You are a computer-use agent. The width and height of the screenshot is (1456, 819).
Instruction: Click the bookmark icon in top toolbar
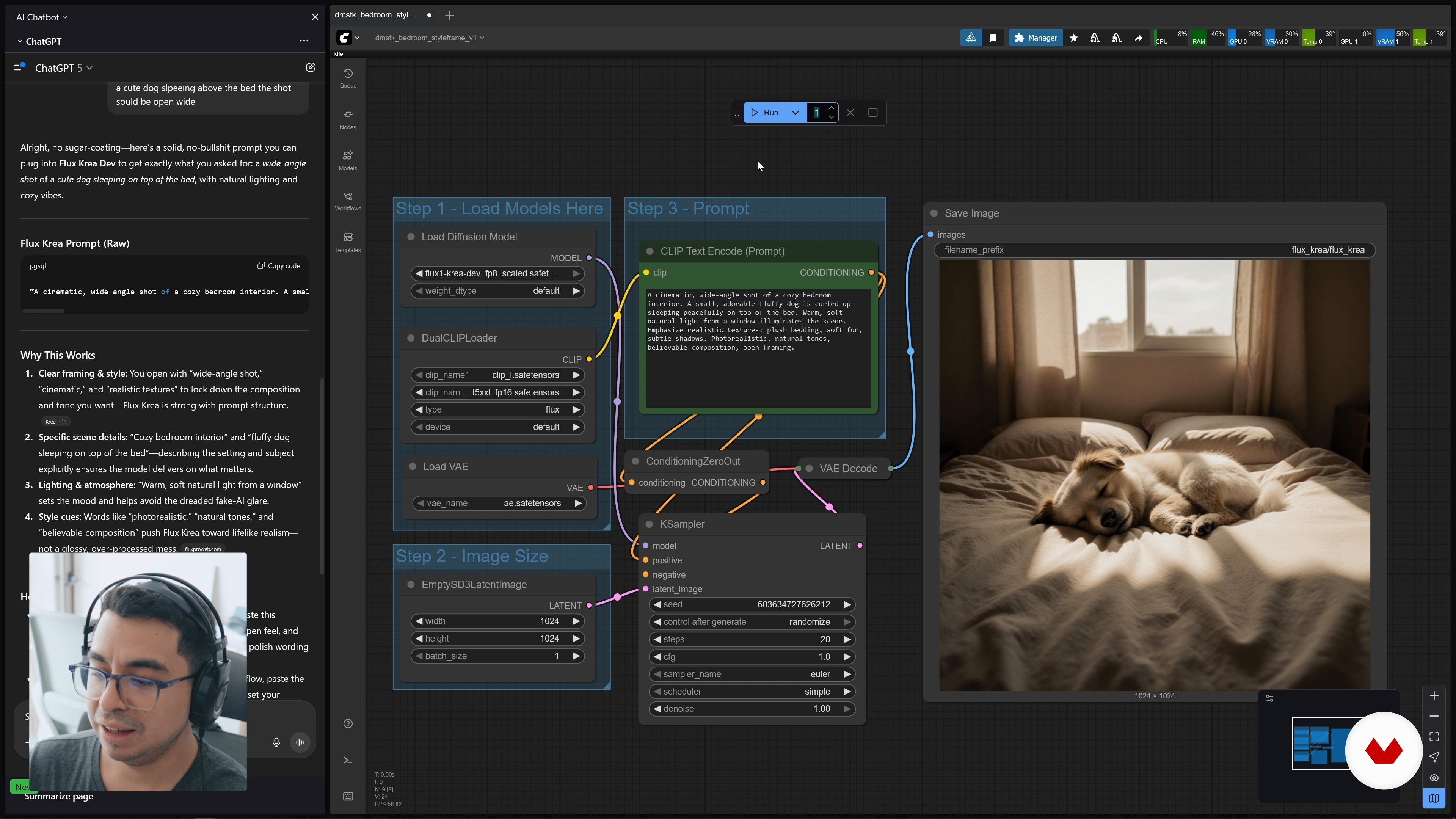pyautogui.click(x=993, y=38)
